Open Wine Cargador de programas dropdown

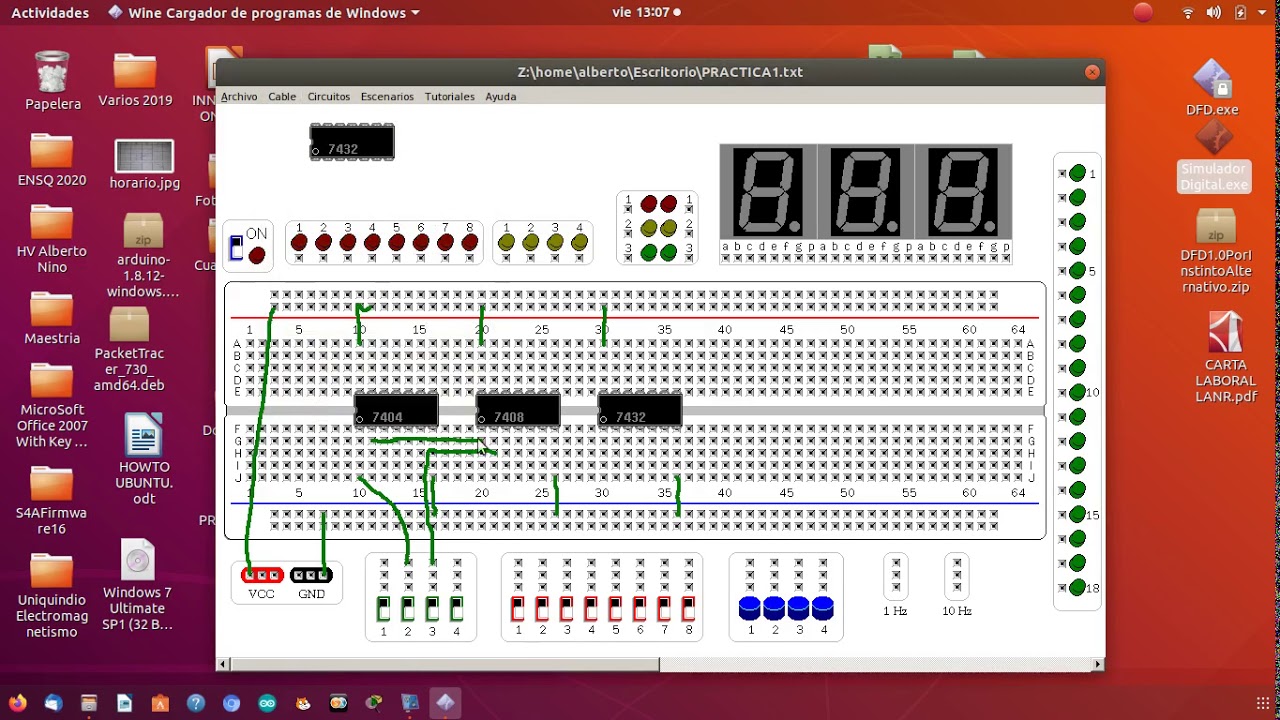[264, 13]
